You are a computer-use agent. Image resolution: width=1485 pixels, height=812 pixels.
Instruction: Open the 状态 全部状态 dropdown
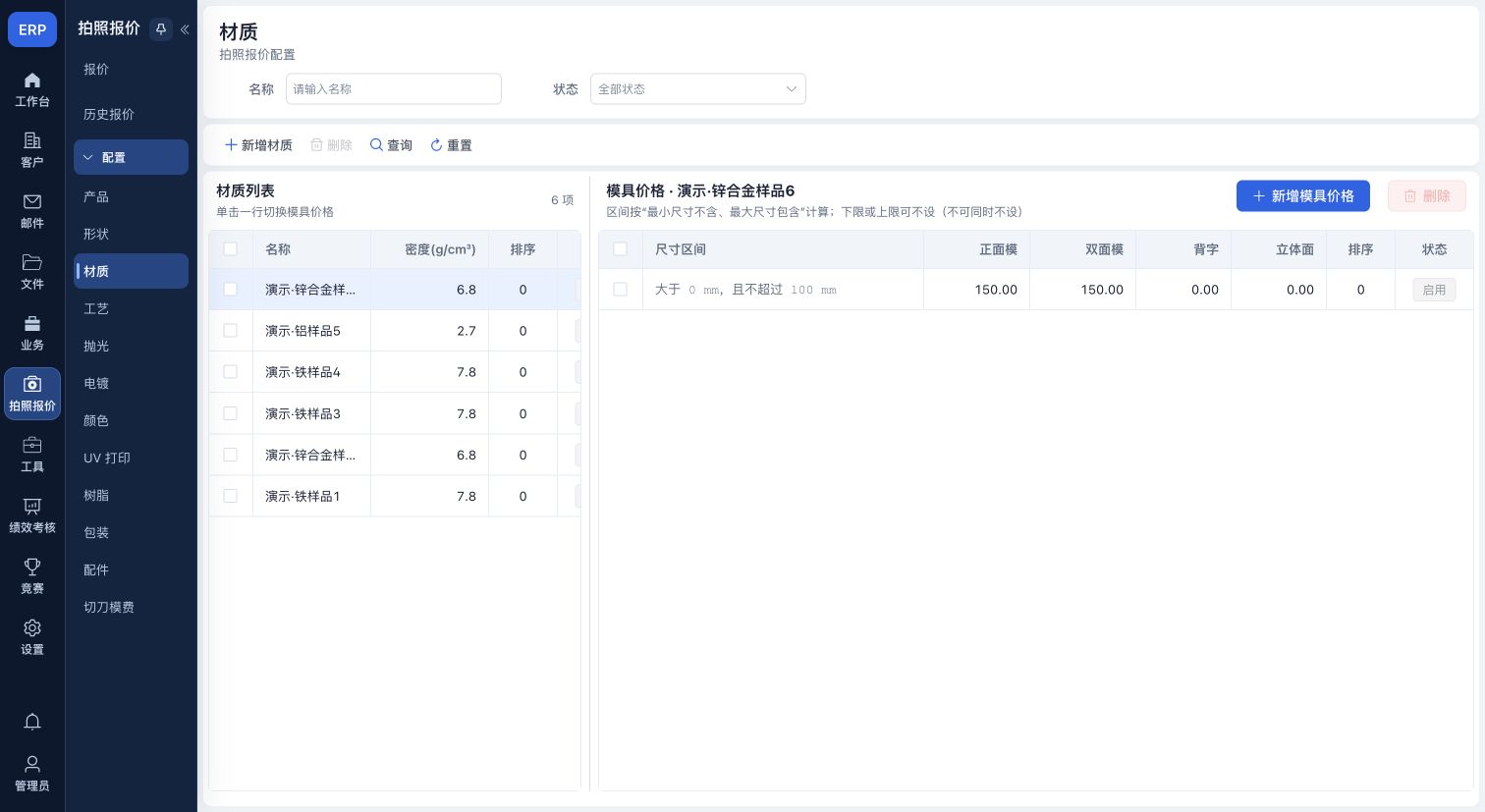tap(698, 89)
